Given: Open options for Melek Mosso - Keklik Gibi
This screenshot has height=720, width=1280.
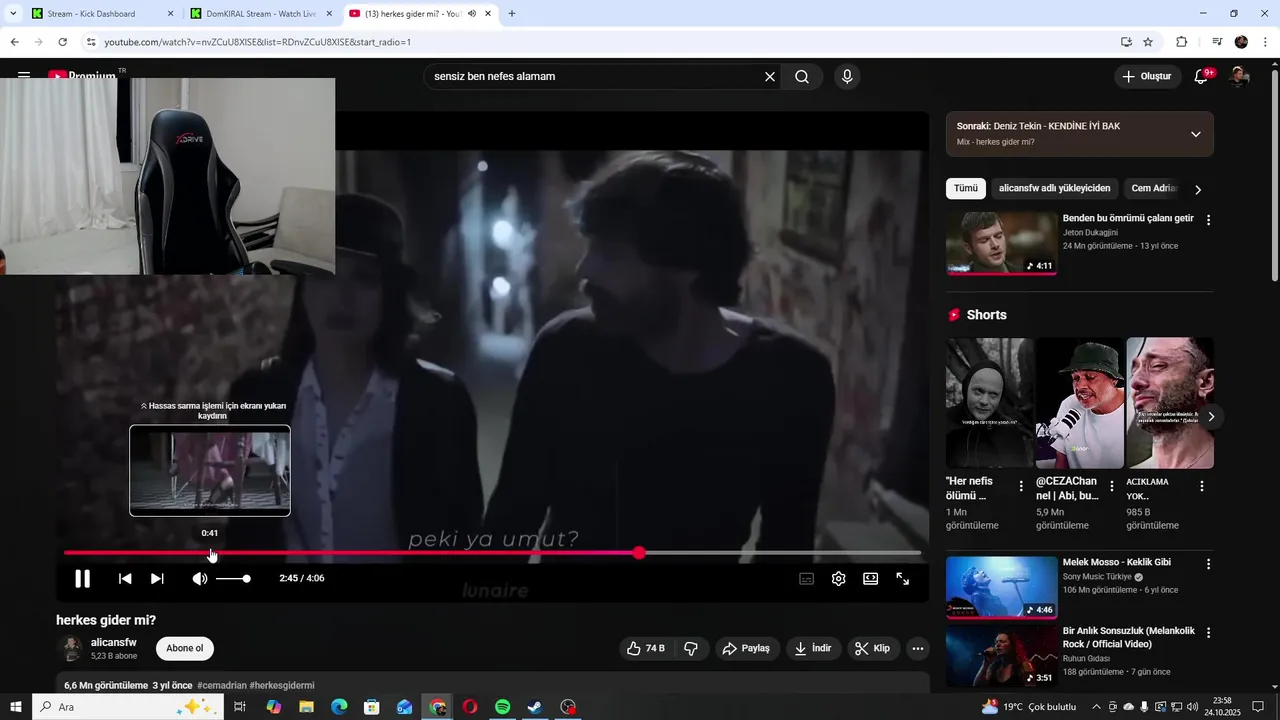Looking at the screenshot, I should click(x=1208, y=564).
